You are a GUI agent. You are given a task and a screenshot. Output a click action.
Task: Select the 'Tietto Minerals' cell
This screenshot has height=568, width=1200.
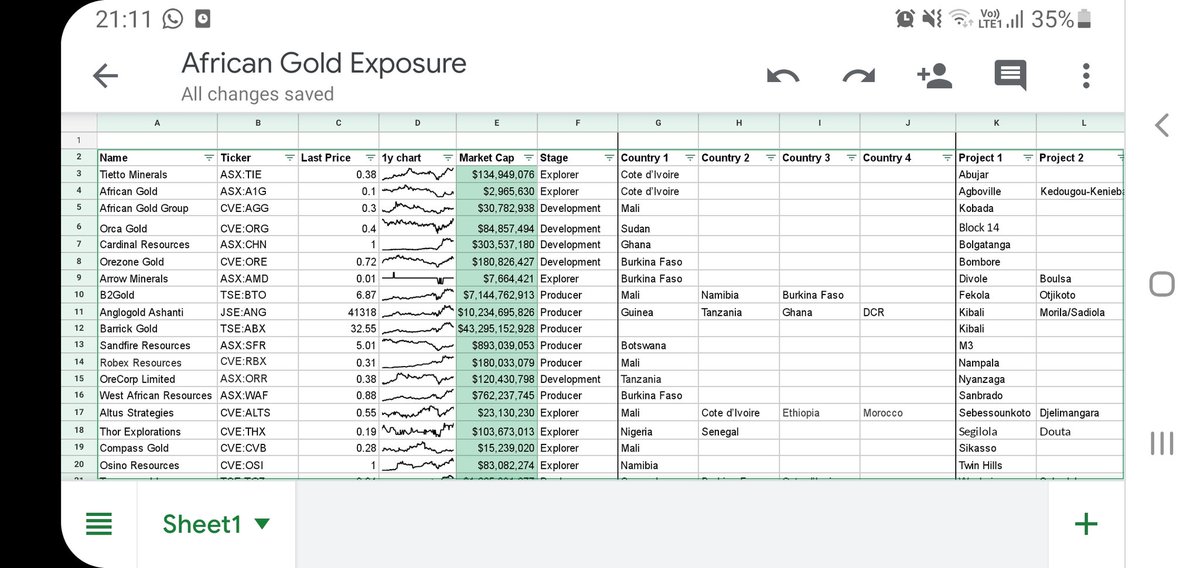(157, 175)
